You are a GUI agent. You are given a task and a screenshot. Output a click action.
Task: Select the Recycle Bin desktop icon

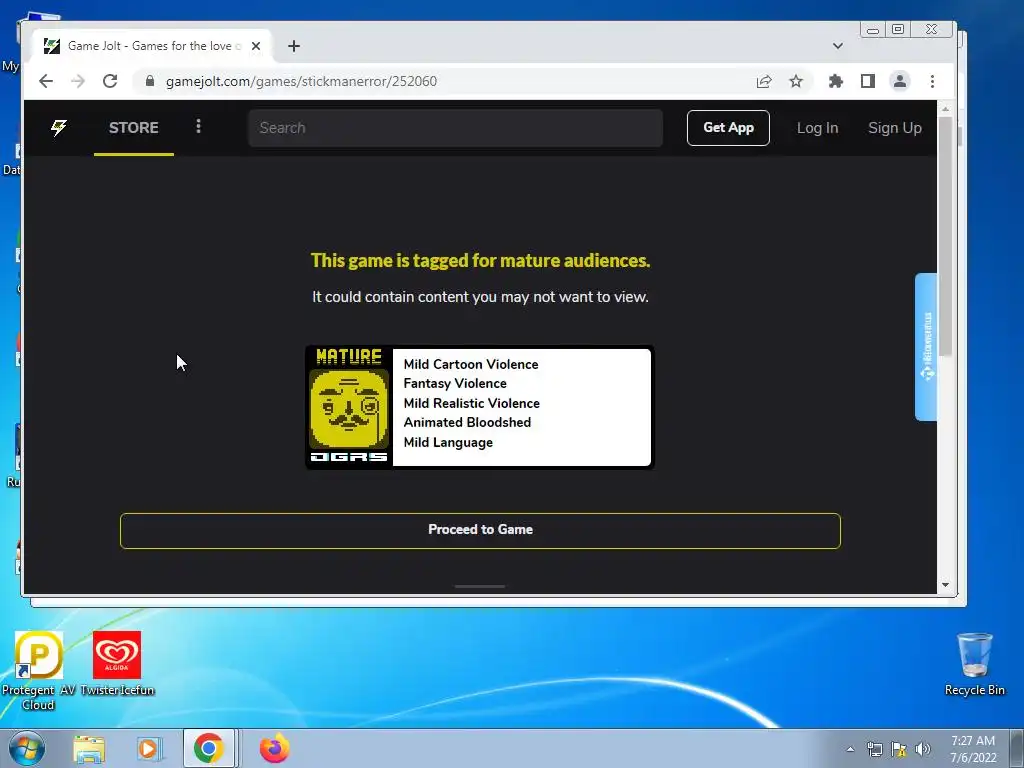974,664
